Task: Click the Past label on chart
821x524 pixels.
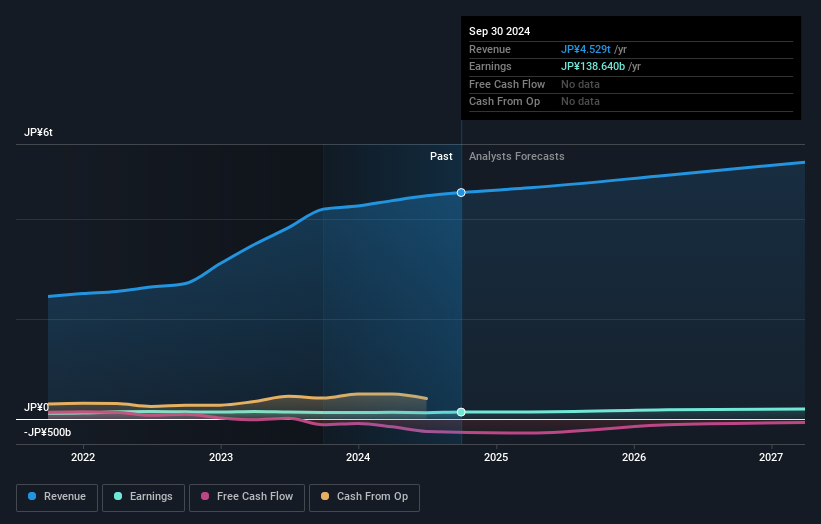Action: pyautogui.click(x=441, y=157)
